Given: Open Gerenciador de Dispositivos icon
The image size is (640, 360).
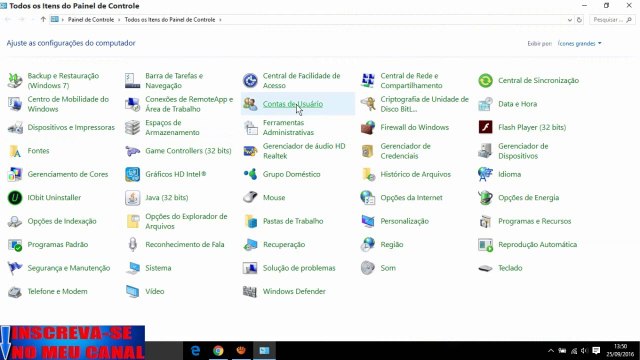Looking at the screenshot, I should (x=485, y=151).
